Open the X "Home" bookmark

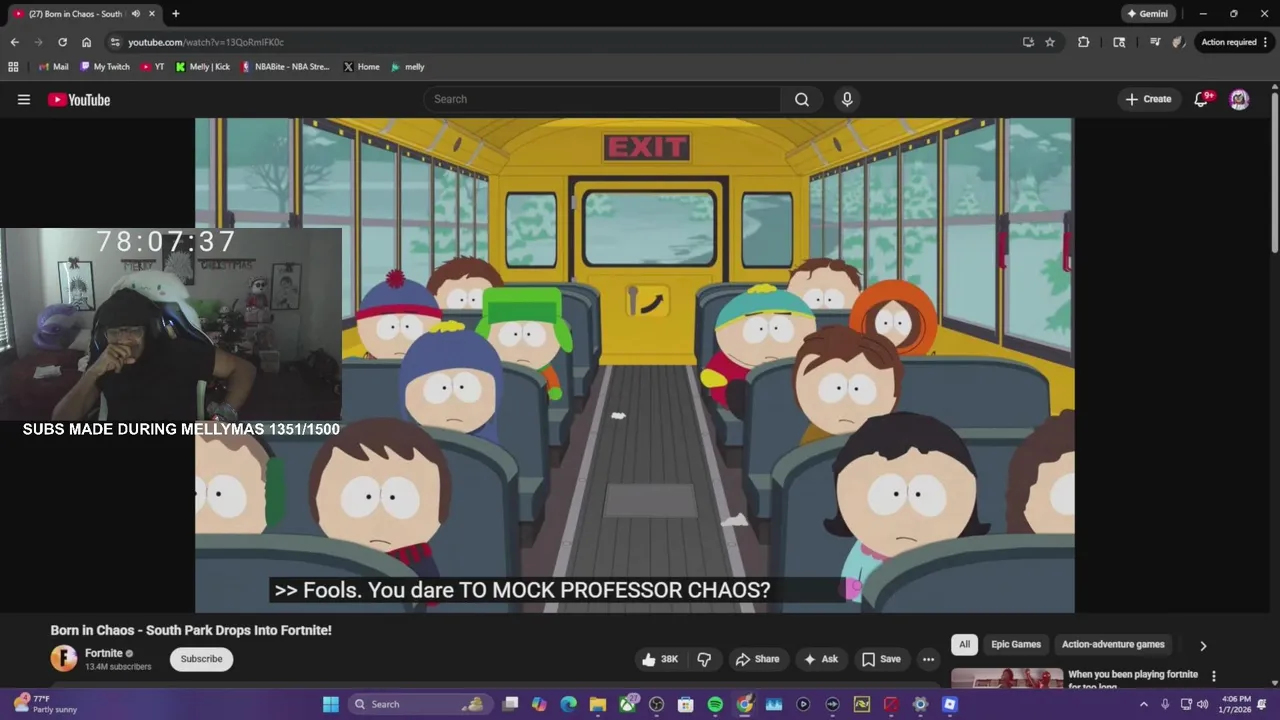[x=361, y=67]
